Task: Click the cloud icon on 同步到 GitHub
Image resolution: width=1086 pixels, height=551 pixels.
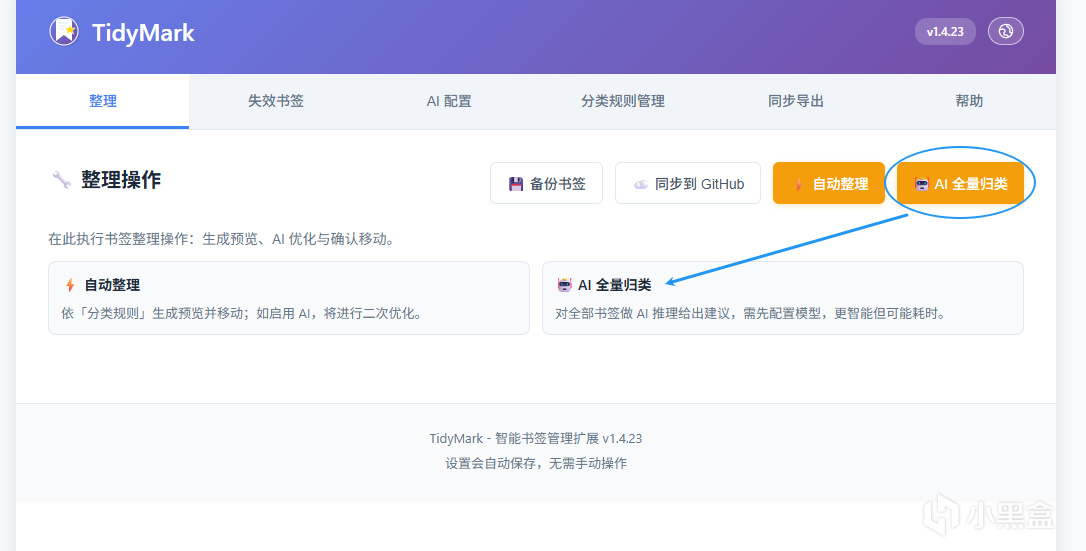Action: coord(641,184)
